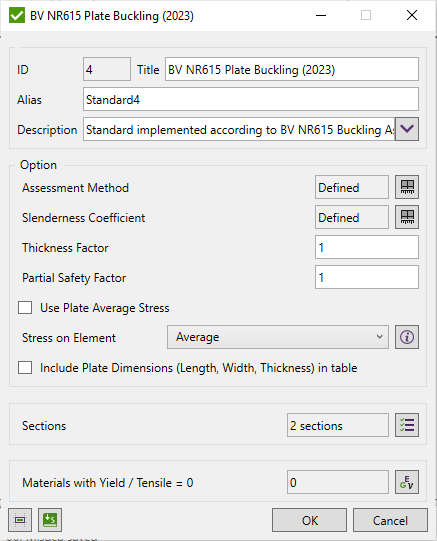Toggle Include Plate Dimensions in table

tap(25, 367)
